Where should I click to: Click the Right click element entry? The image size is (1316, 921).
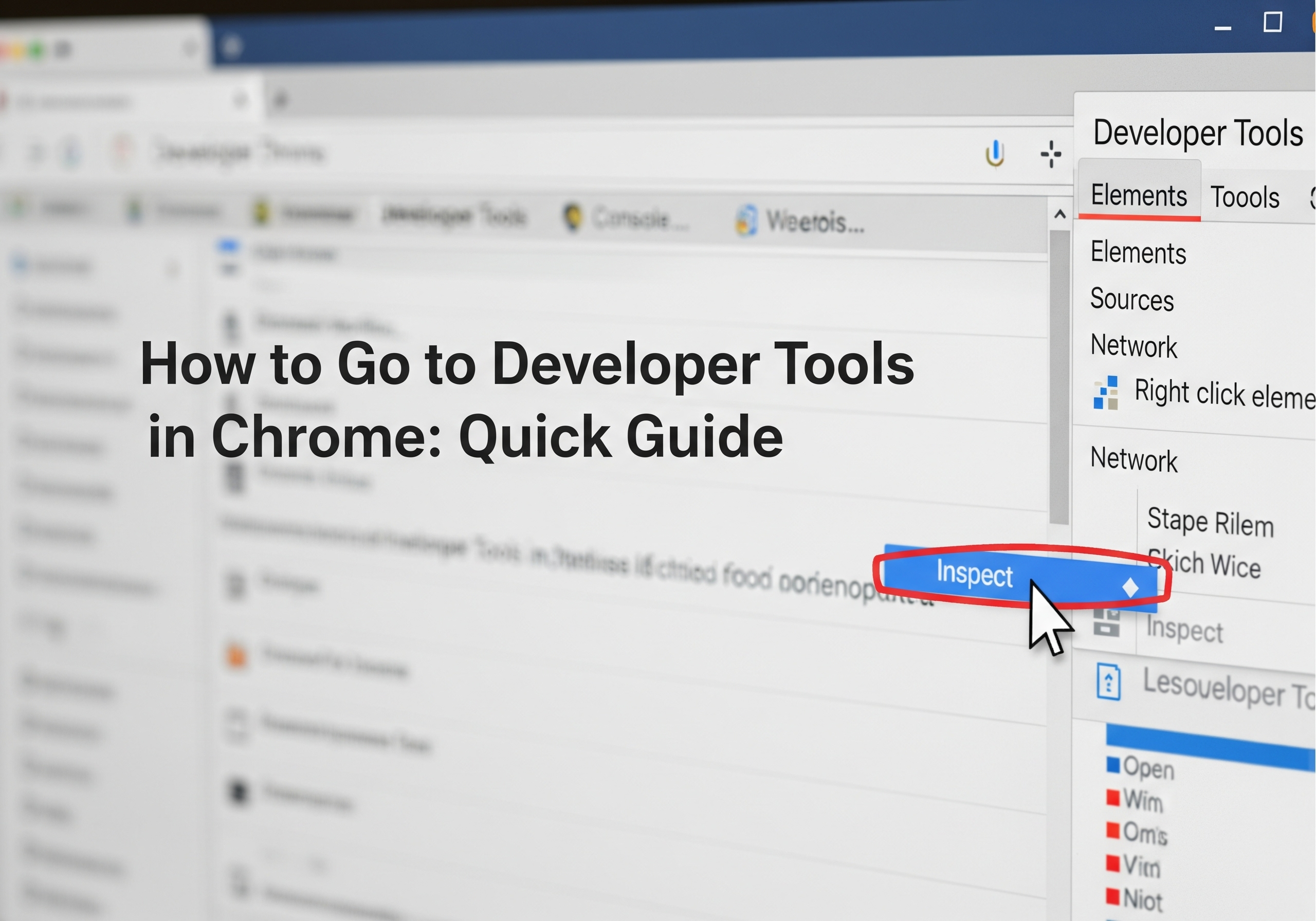[x=1225, y=394]
